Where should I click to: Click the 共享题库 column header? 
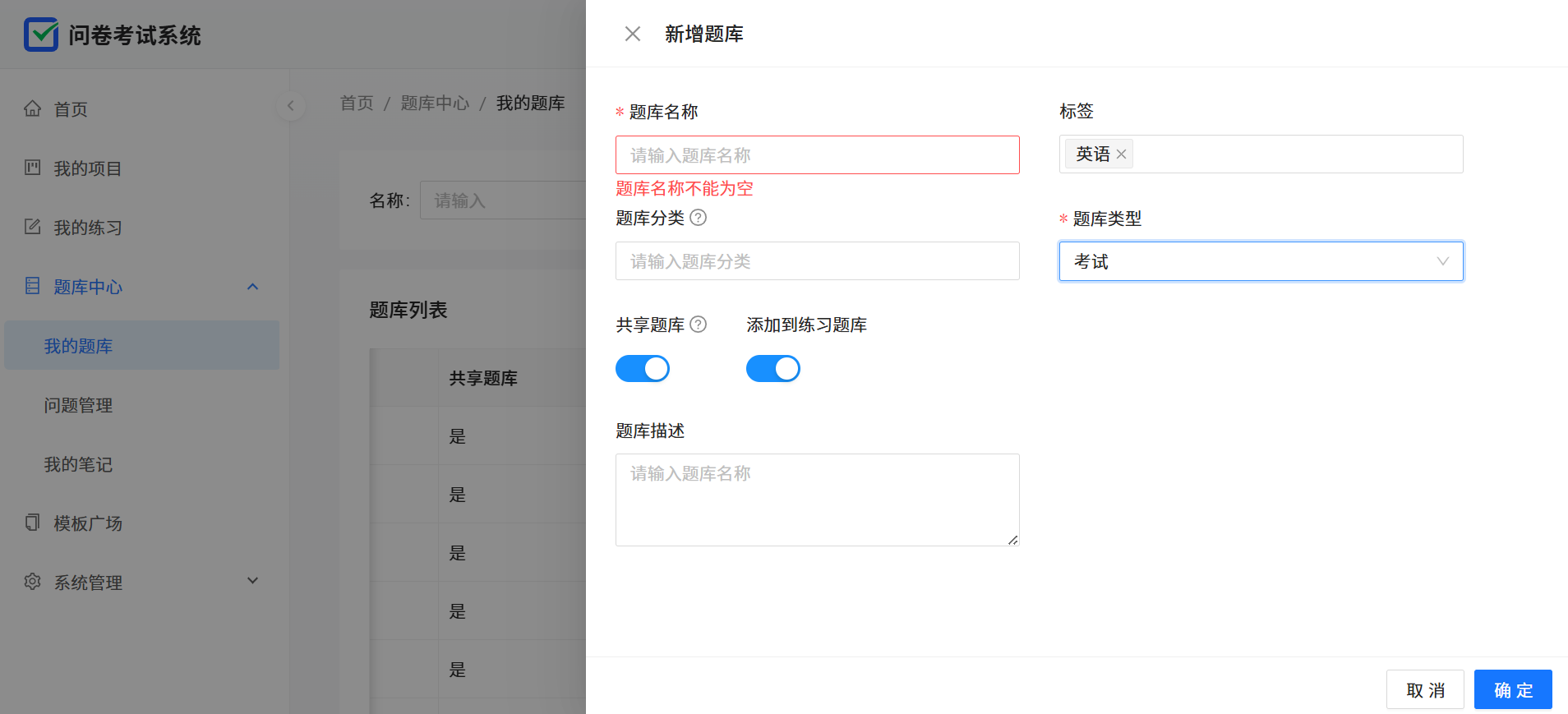click(483, 379)
